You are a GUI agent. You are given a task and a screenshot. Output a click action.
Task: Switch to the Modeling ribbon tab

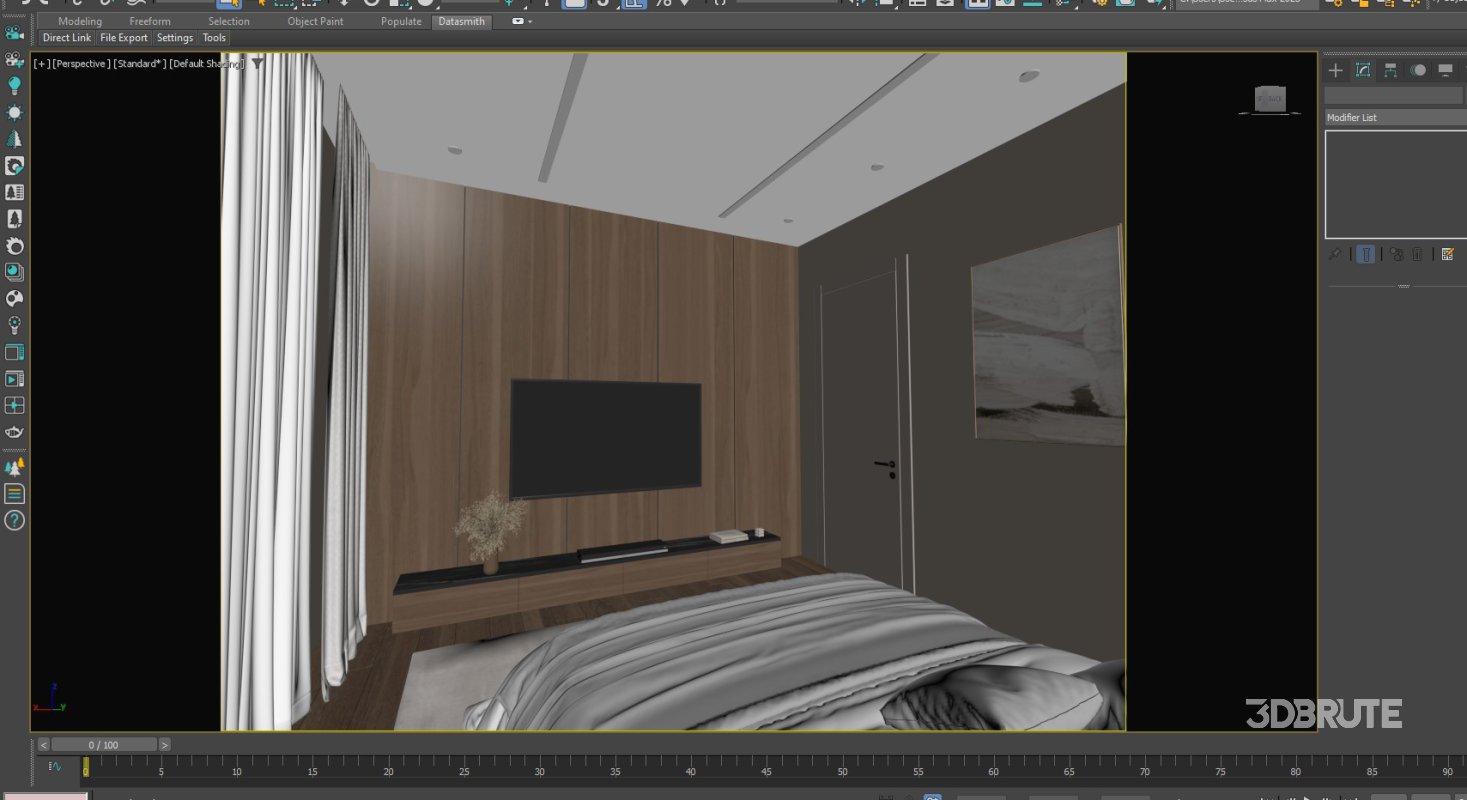tap(79, 20)
